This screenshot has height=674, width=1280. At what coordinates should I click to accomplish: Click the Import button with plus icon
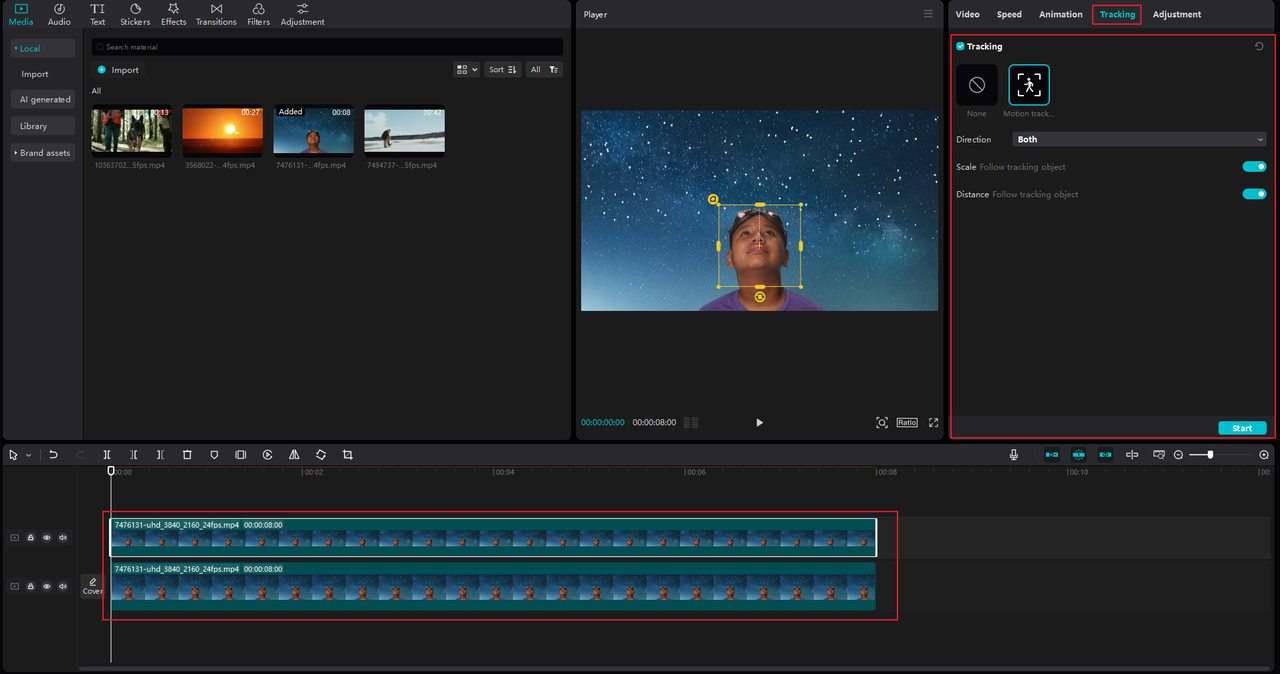119,70
